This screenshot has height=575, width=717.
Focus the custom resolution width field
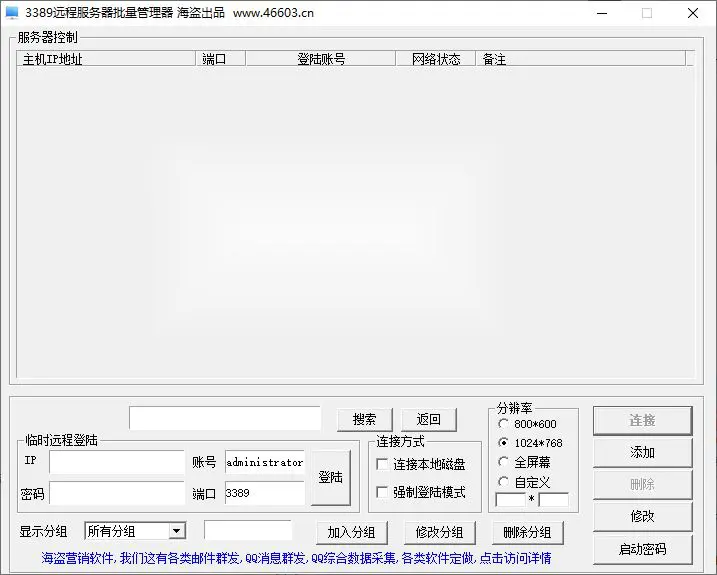click(510, 500)
